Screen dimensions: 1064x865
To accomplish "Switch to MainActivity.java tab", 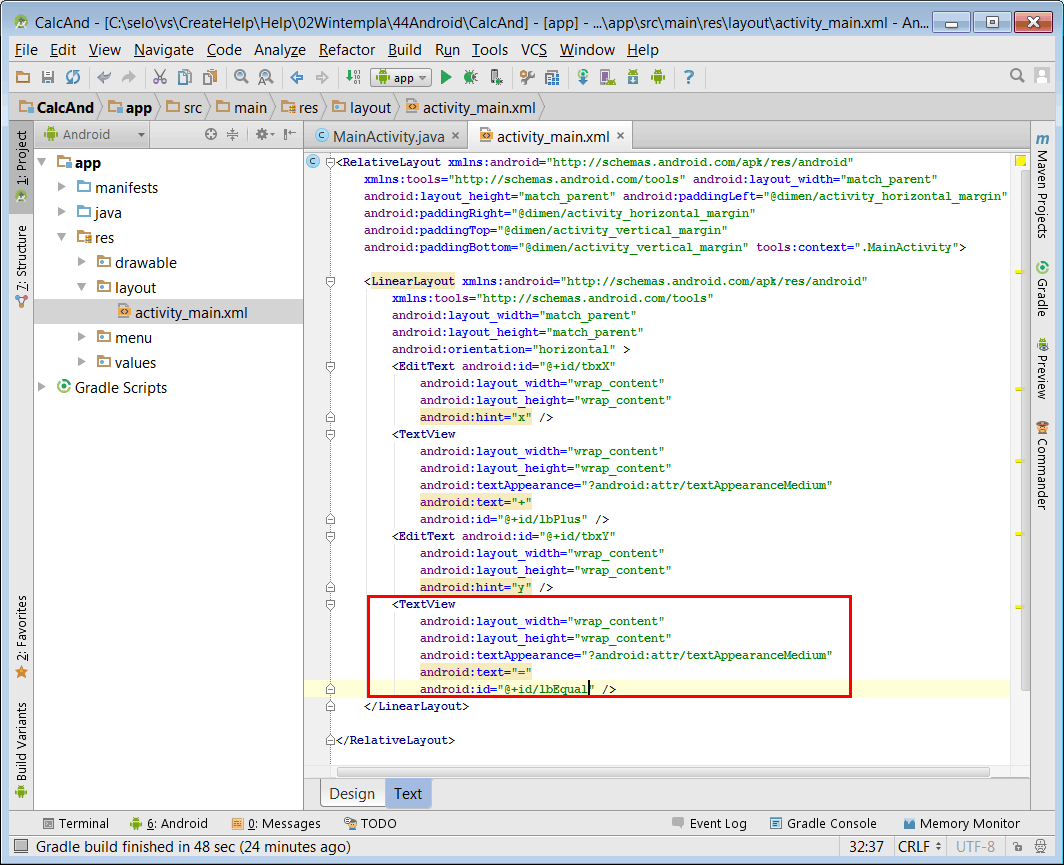I will 388,136.
